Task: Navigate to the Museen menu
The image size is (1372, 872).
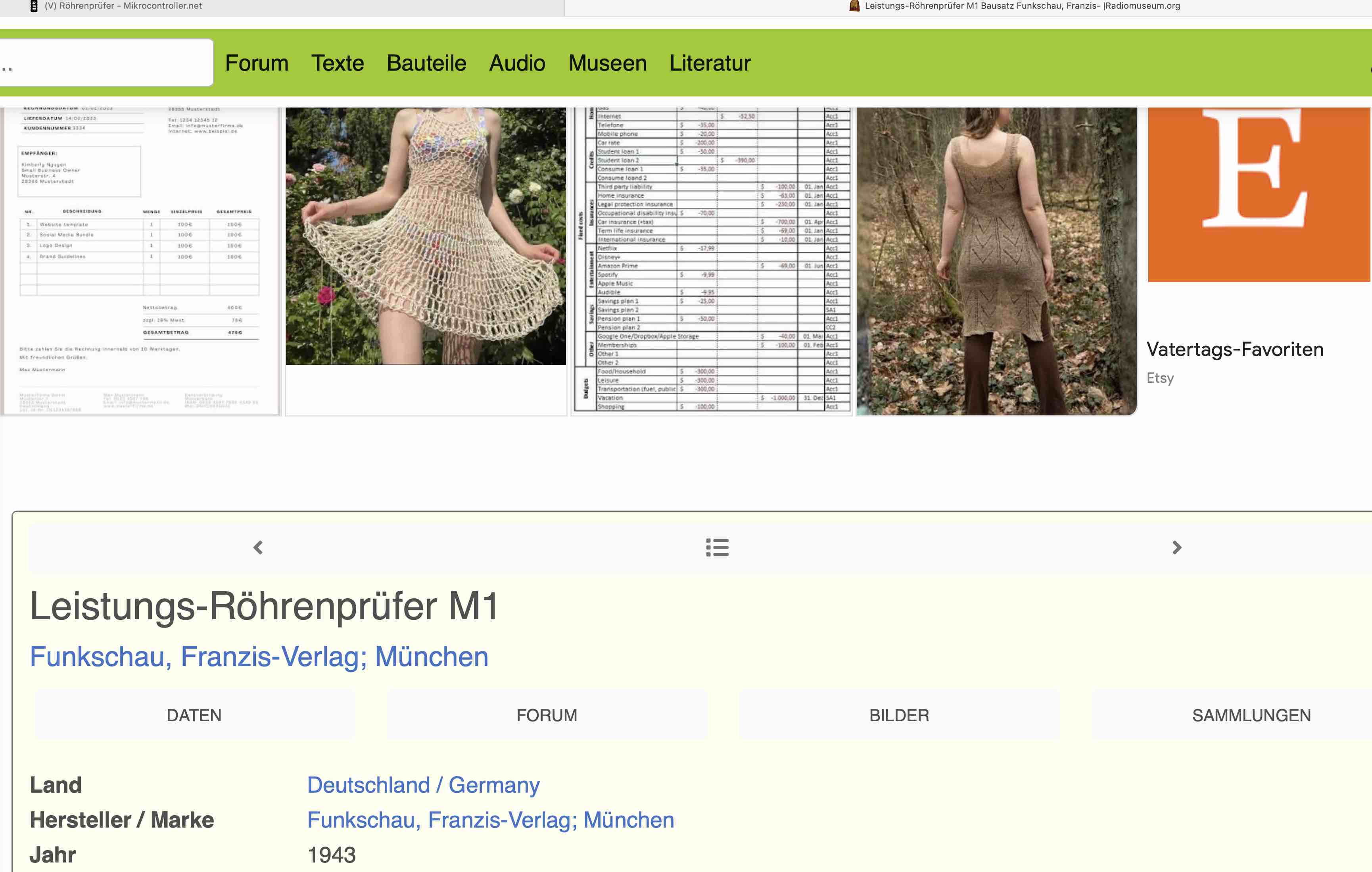Action: (607, 63)
